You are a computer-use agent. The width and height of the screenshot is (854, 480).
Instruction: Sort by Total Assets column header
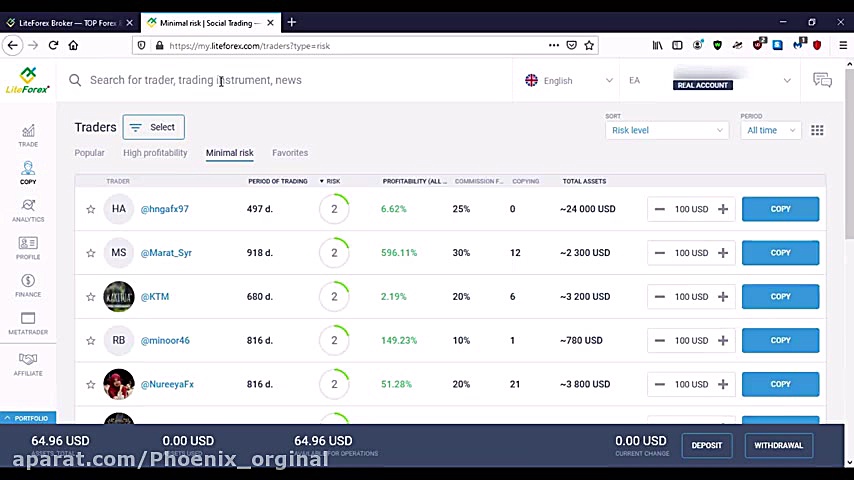584,181
